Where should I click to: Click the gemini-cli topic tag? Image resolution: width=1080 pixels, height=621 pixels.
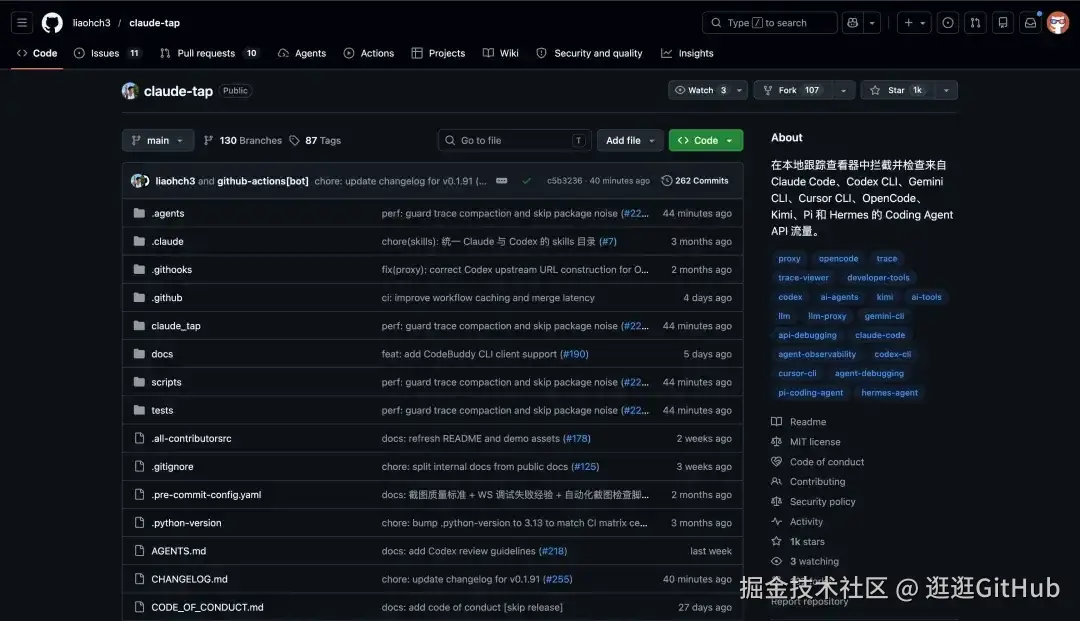point(884,317)
